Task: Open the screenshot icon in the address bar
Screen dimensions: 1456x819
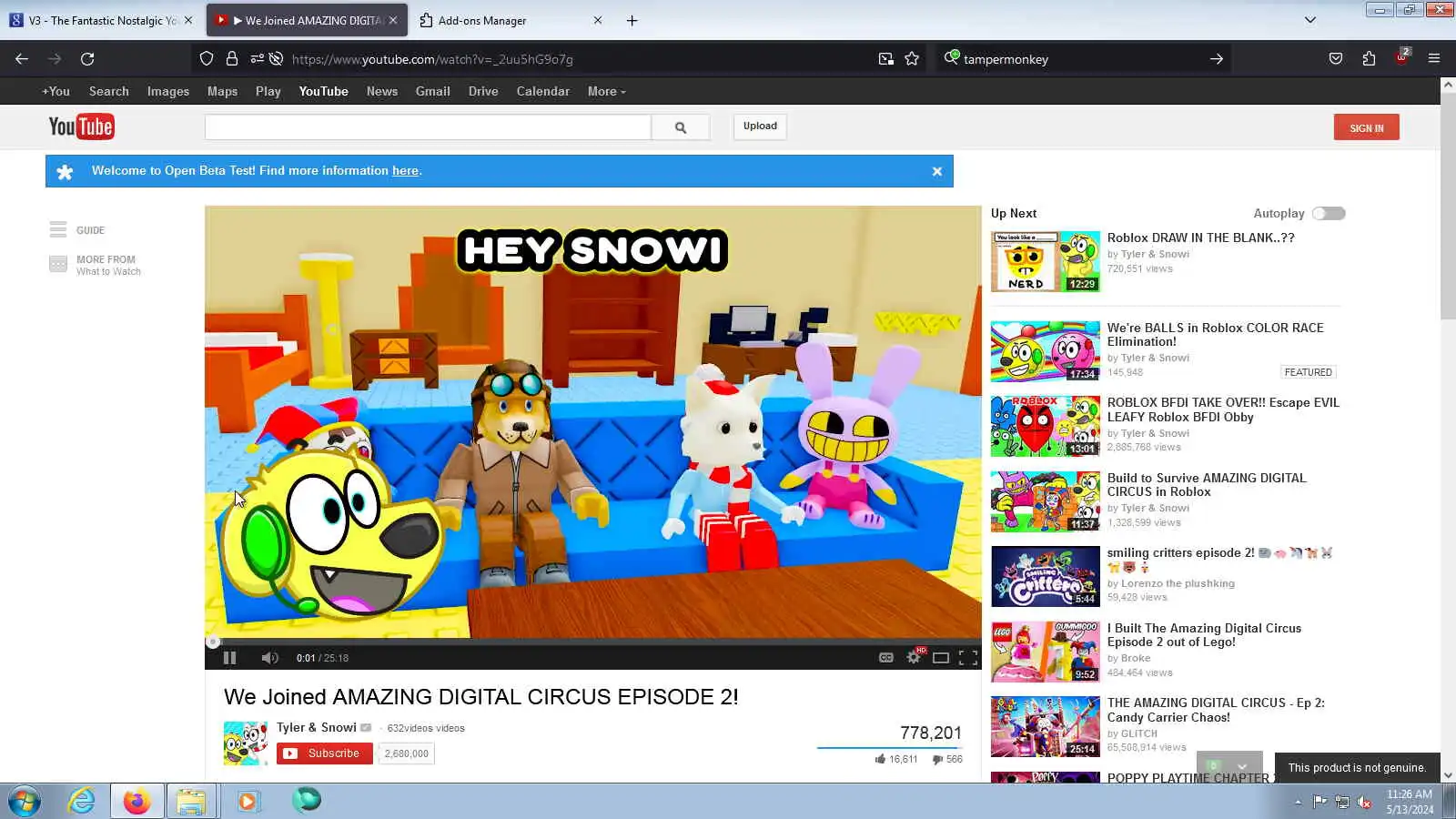Action: click(885, 59)
